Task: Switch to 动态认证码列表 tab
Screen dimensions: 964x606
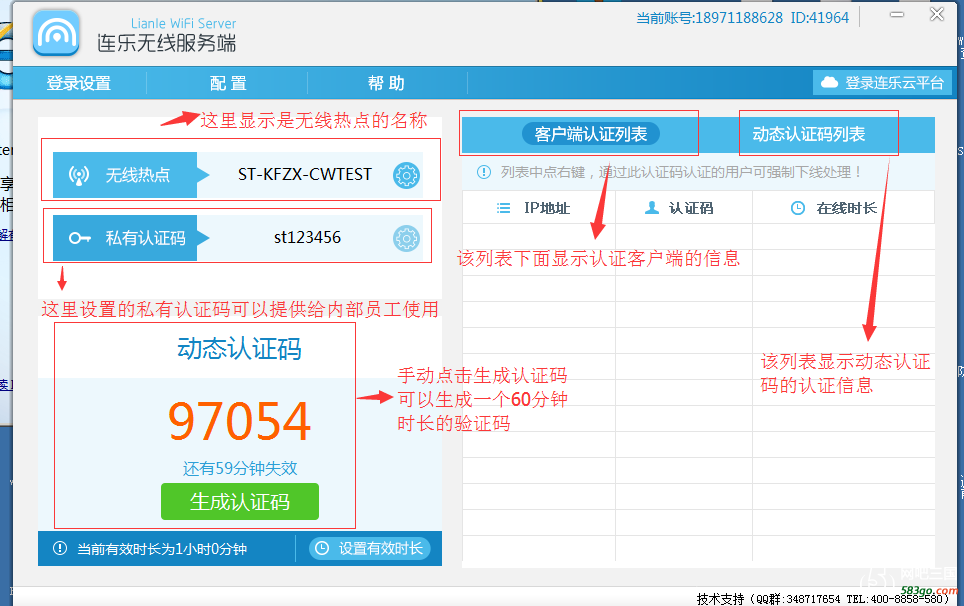Action: click(x=808, y=134)
